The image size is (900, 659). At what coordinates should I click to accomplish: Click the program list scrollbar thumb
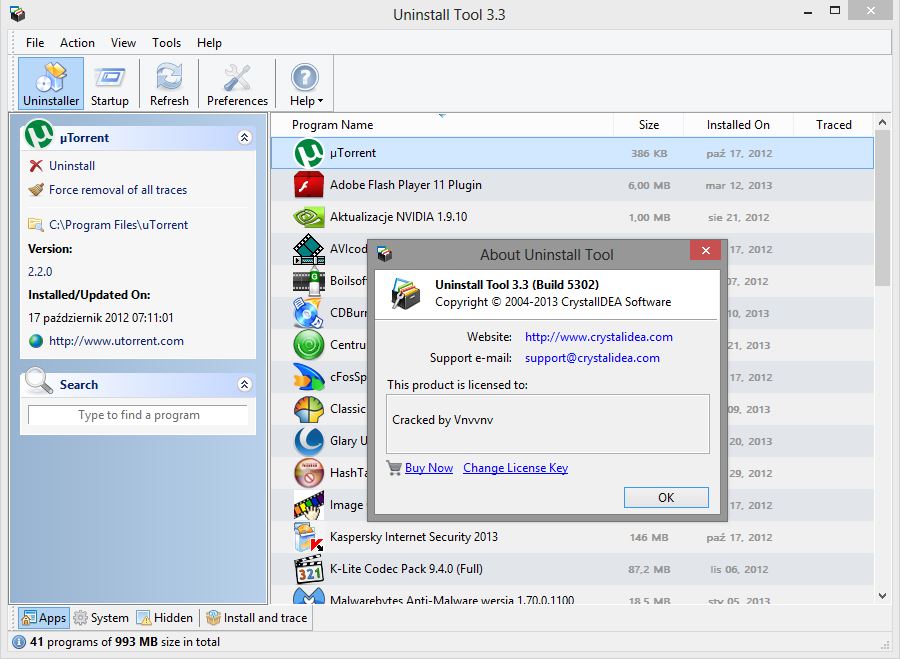(882, 208)
